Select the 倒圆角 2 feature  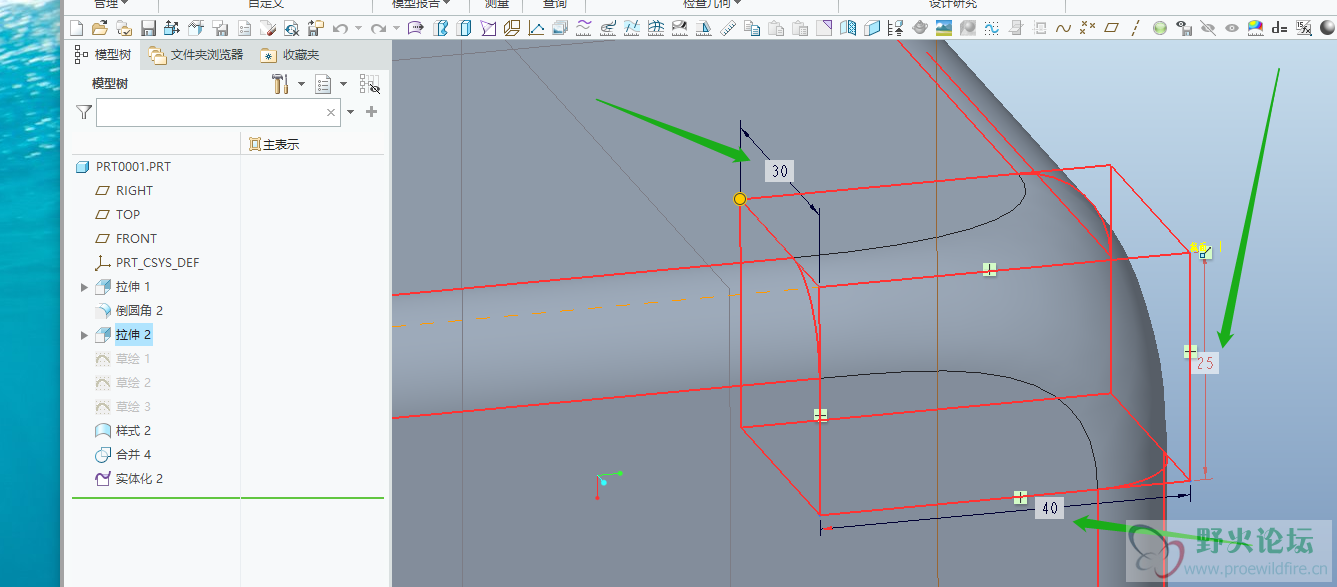pyautogui.click(x=129, y=310)
